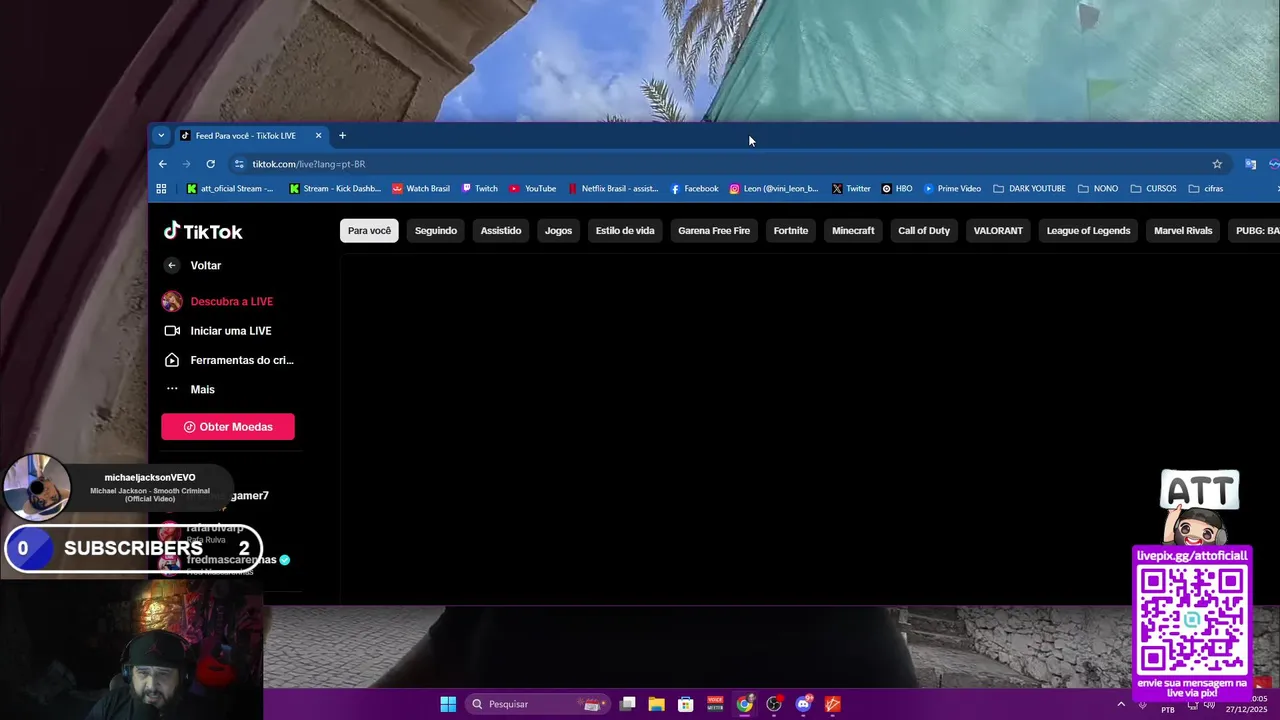Open the Leon Instagram bookmark

(774, 189)
